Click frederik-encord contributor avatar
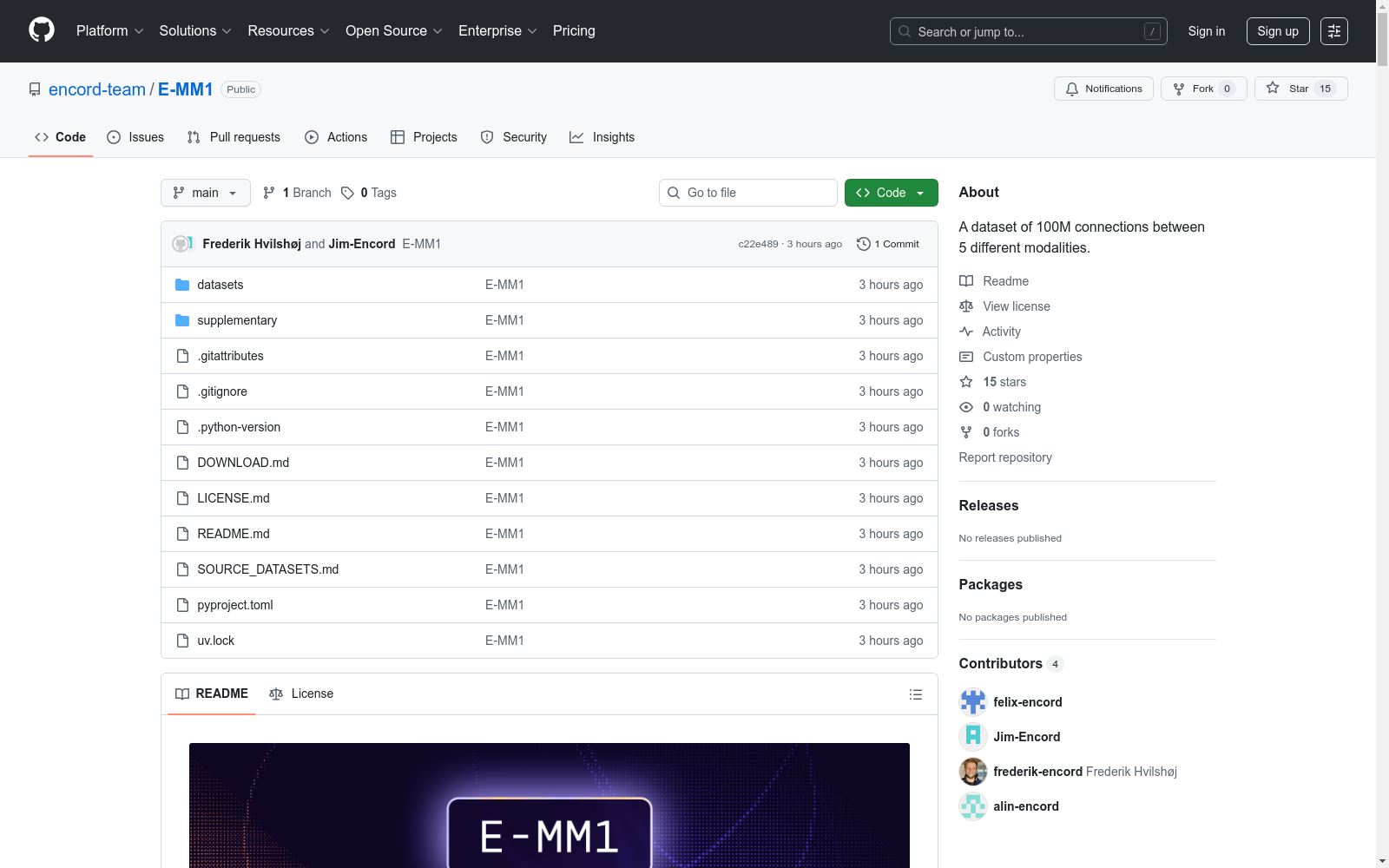The height and width of the screenshot is (868, 1389). pyautogui.click(x=973, y=772)
